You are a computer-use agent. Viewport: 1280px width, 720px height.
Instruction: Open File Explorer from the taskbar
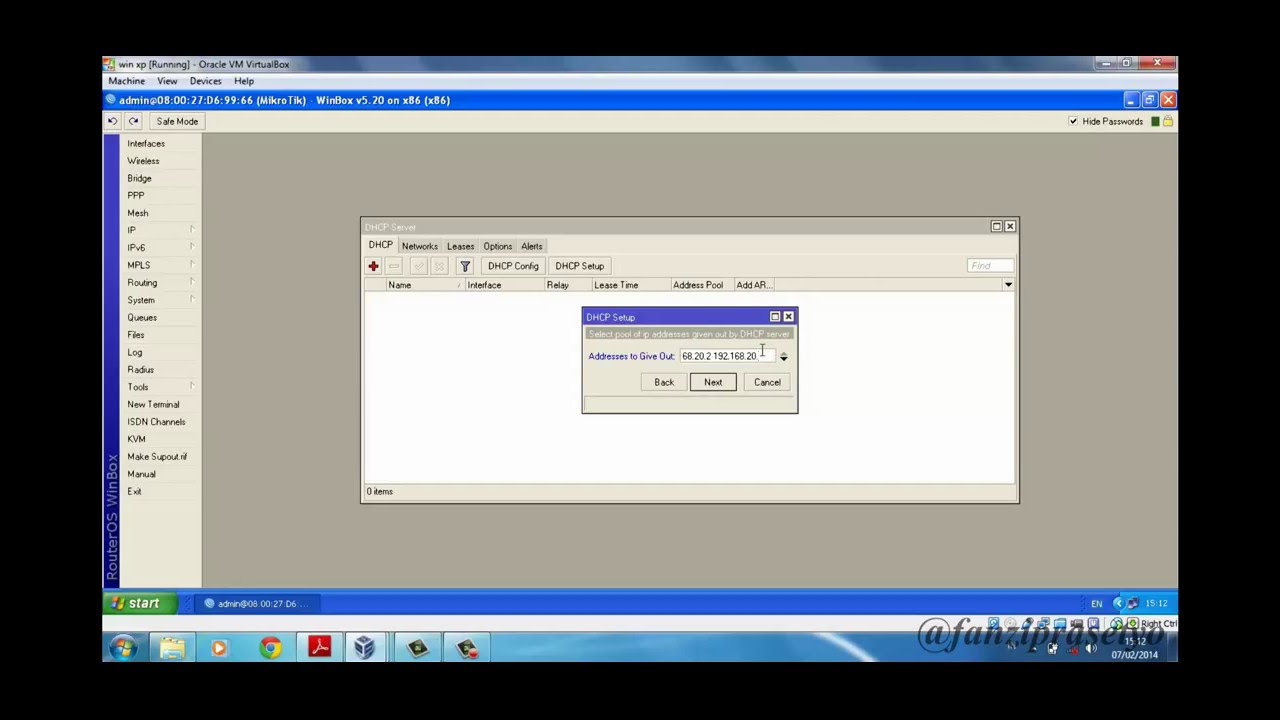click(x=172, y=648)
